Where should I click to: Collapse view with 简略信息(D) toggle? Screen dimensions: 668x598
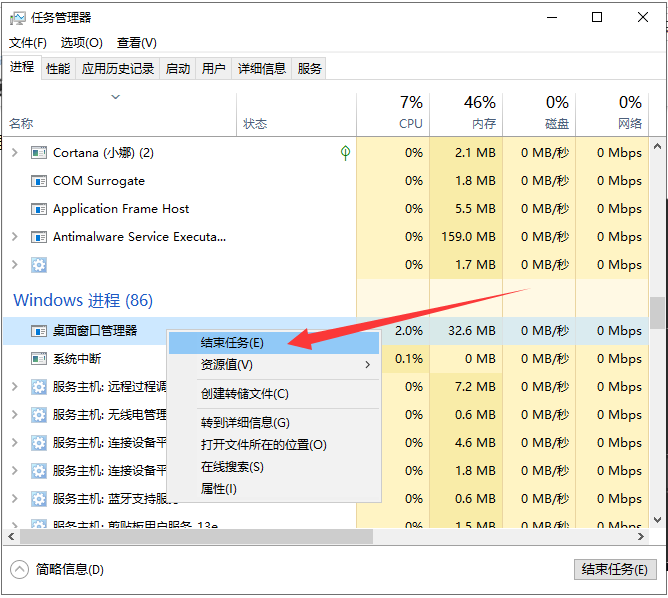pos(20,569)
